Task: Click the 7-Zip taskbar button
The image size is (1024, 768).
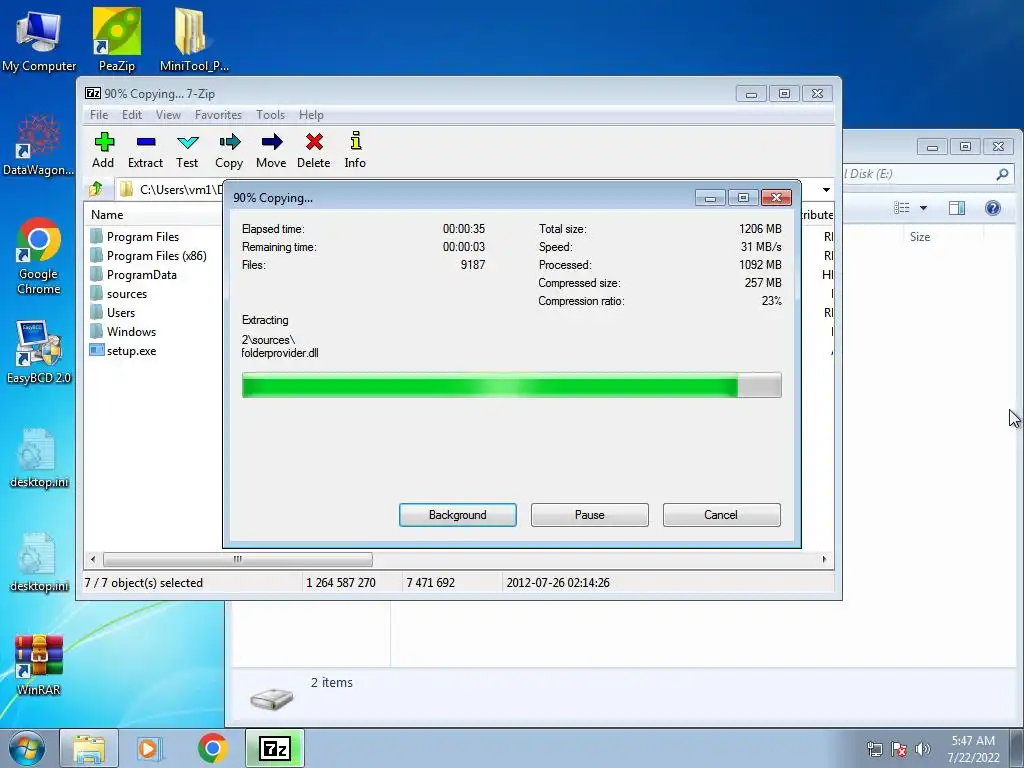Action: pyautogui.click(x=274, y=748)
